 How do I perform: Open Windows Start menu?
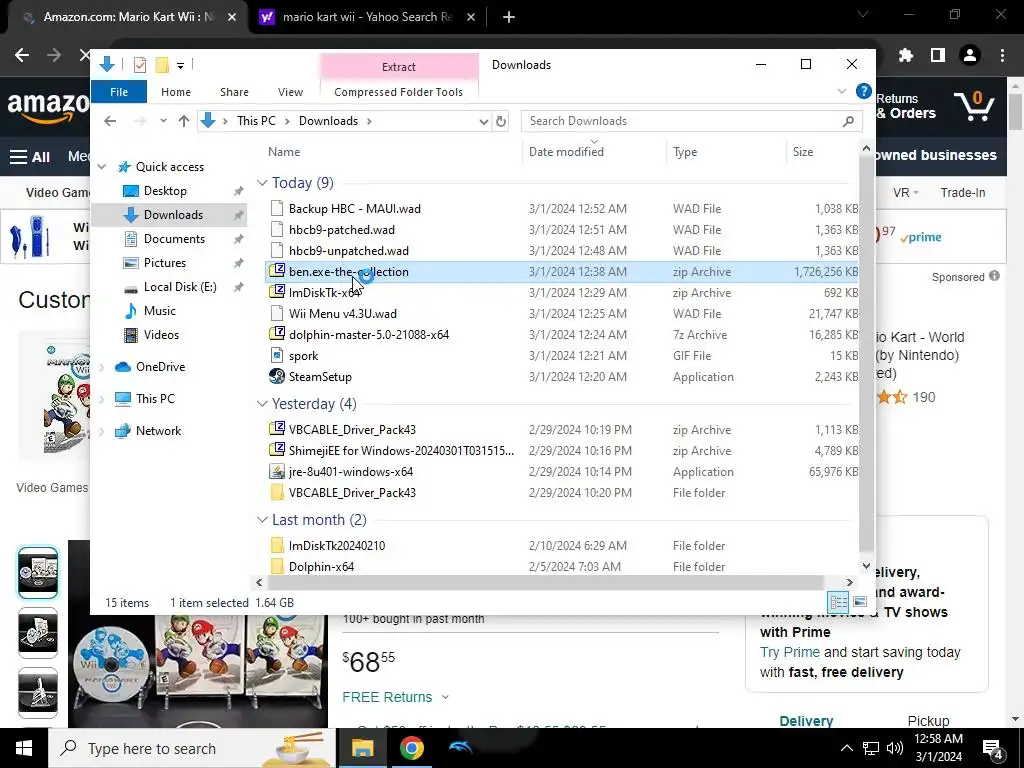(x=24, y=748)
